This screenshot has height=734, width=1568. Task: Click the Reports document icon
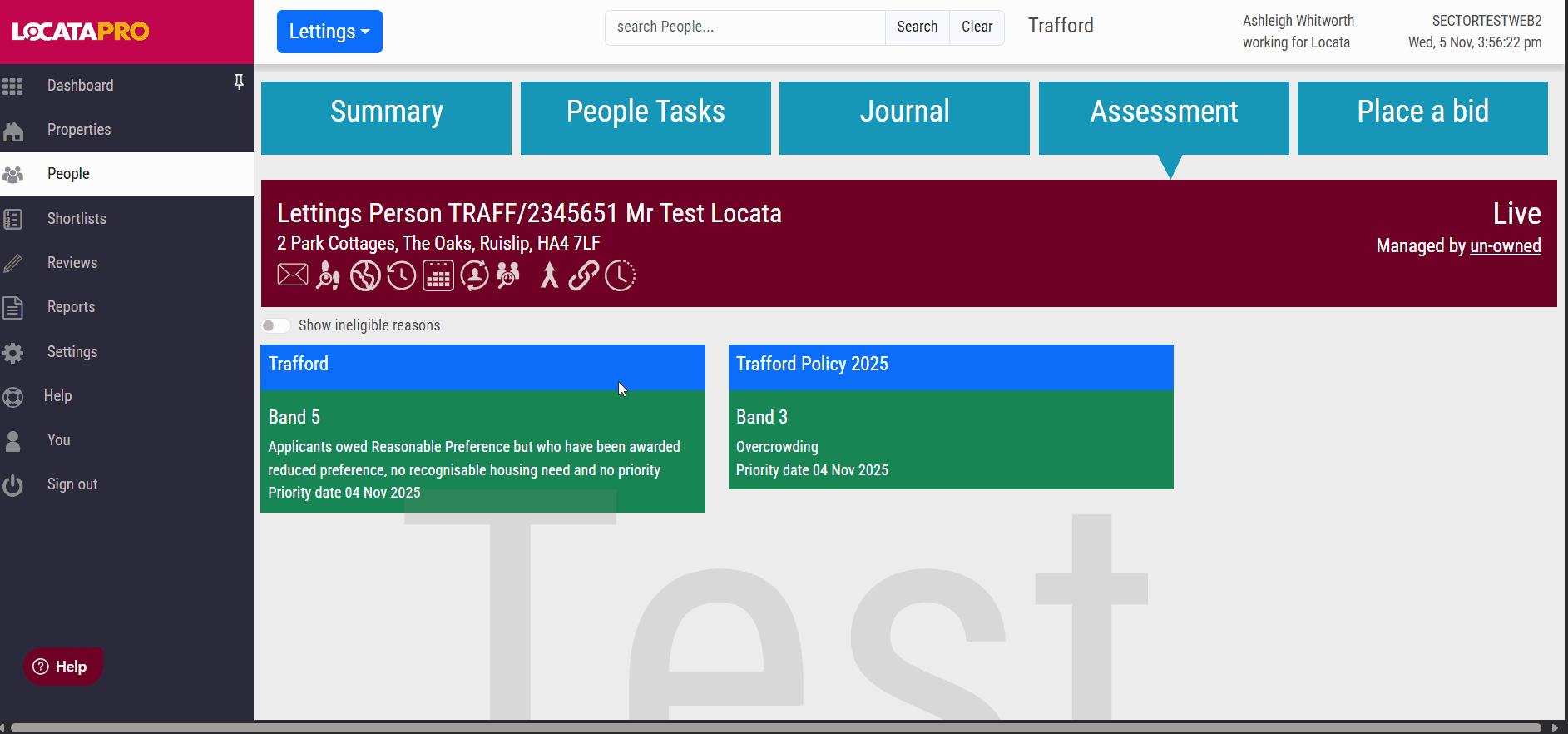coord(13,308)
